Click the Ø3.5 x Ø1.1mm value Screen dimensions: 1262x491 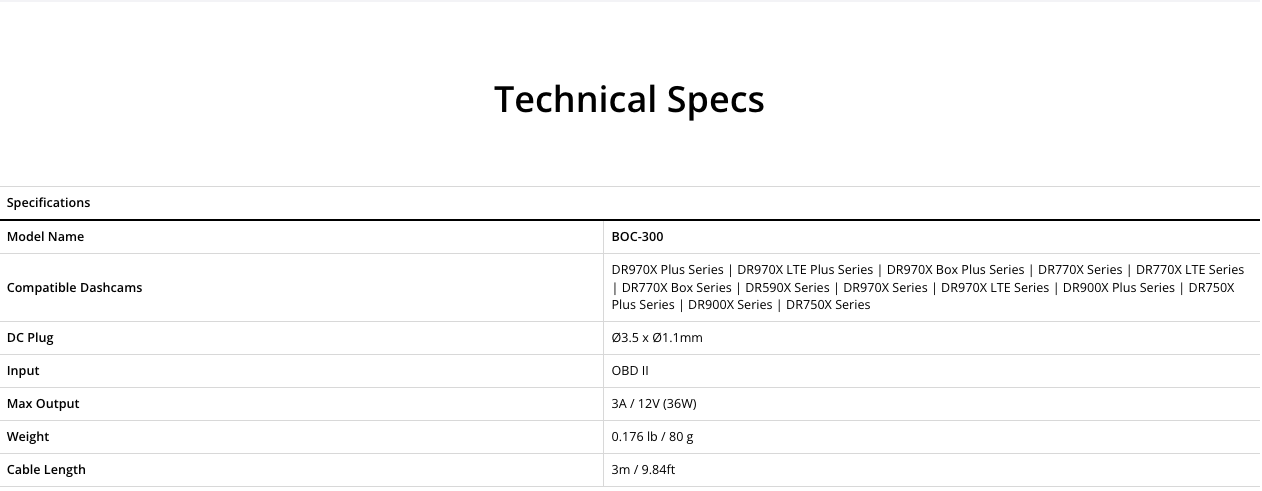tap(657, 338)
